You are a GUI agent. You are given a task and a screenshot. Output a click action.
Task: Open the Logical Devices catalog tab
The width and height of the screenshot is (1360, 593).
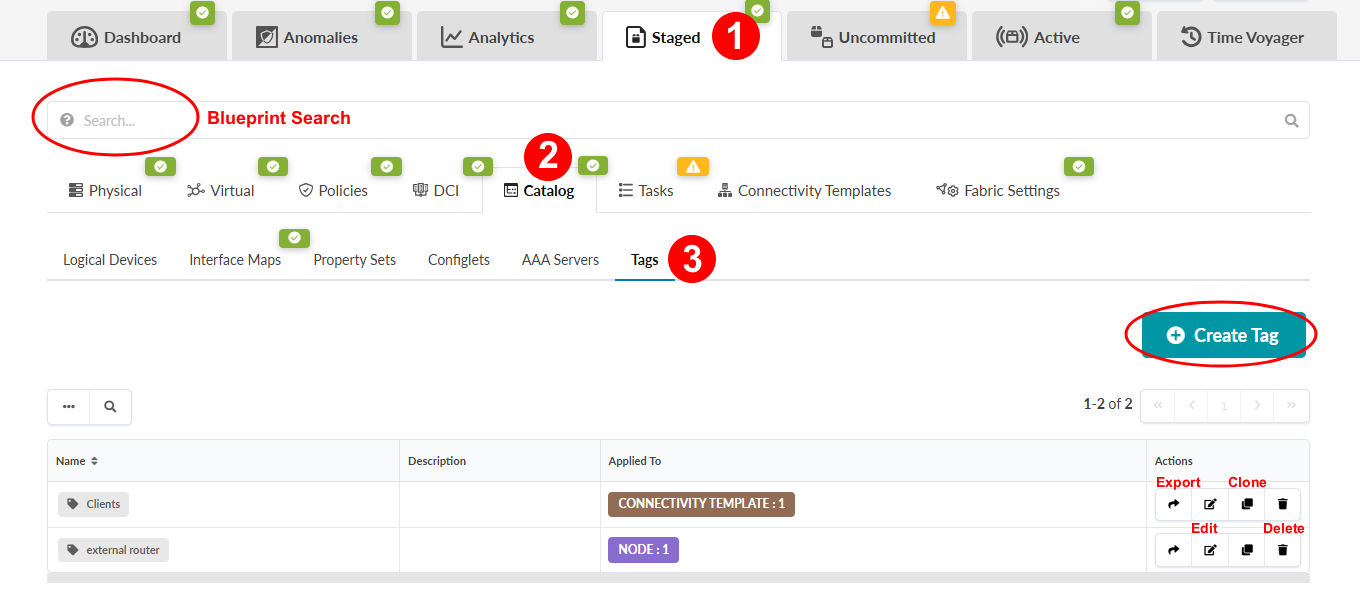tap(110, 259)
